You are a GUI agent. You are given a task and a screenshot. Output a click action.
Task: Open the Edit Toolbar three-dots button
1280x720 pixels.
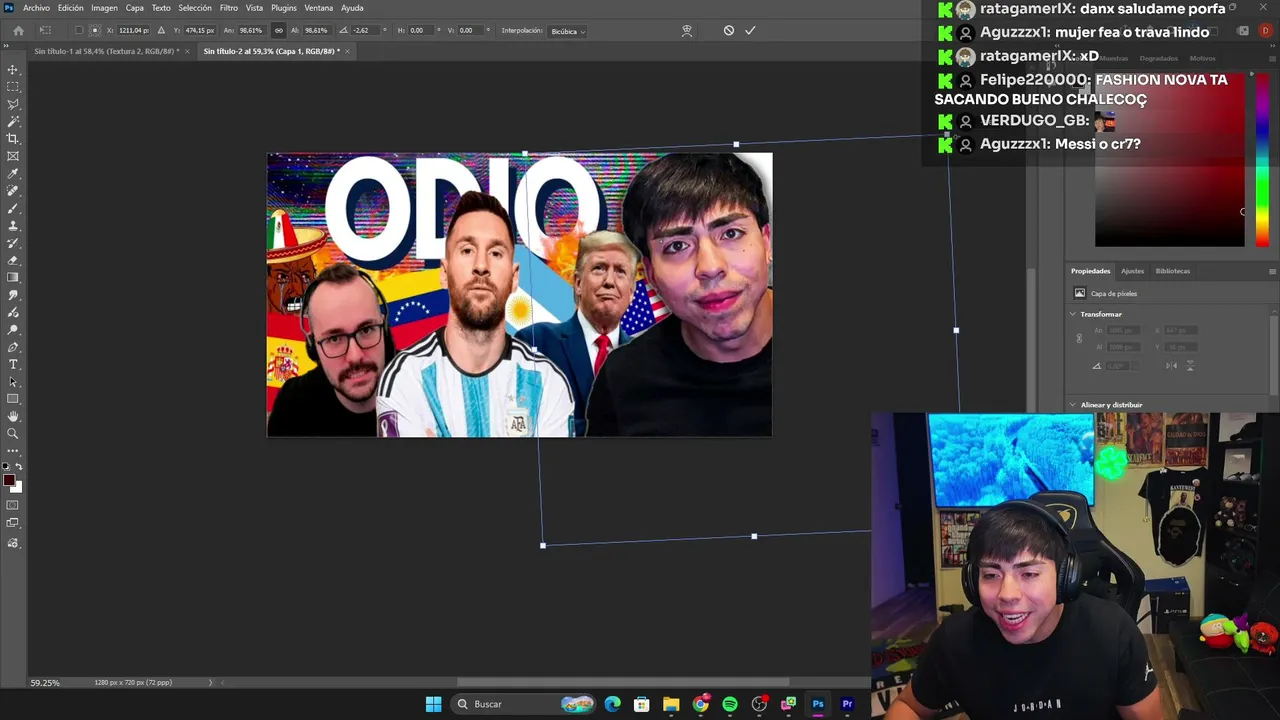pos(13,451)
